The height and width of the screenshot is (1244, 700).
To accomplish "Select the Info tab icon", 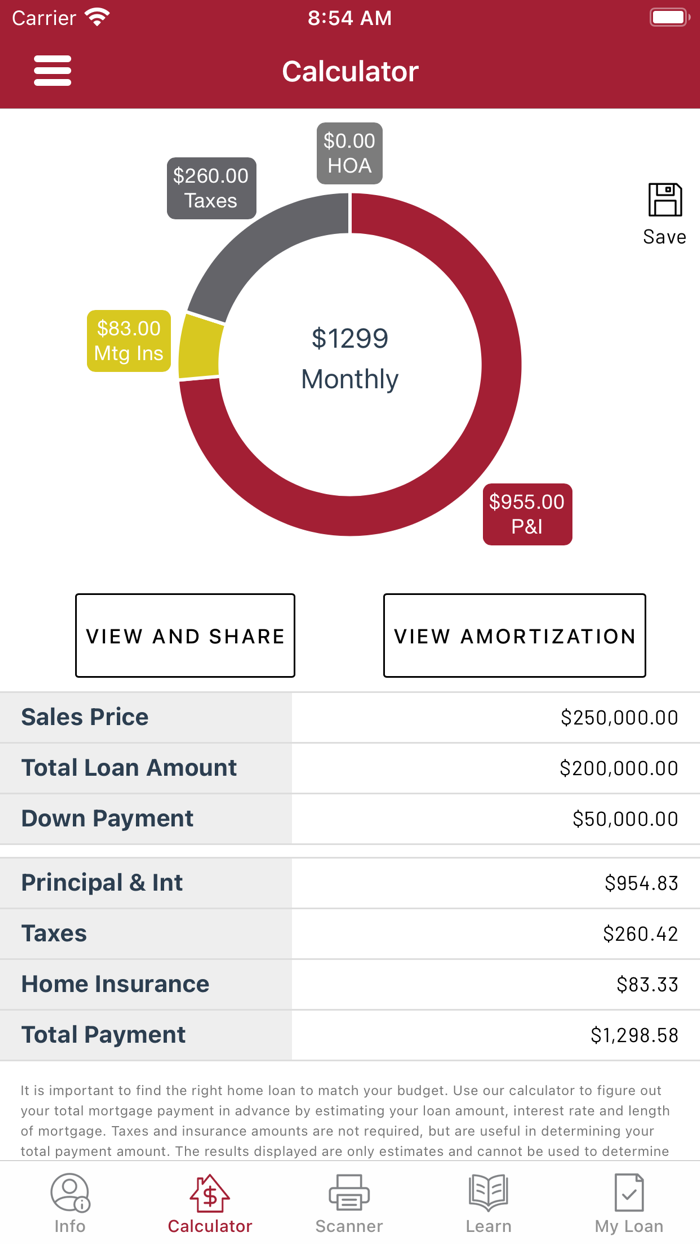I will (x=70, y=1192).
